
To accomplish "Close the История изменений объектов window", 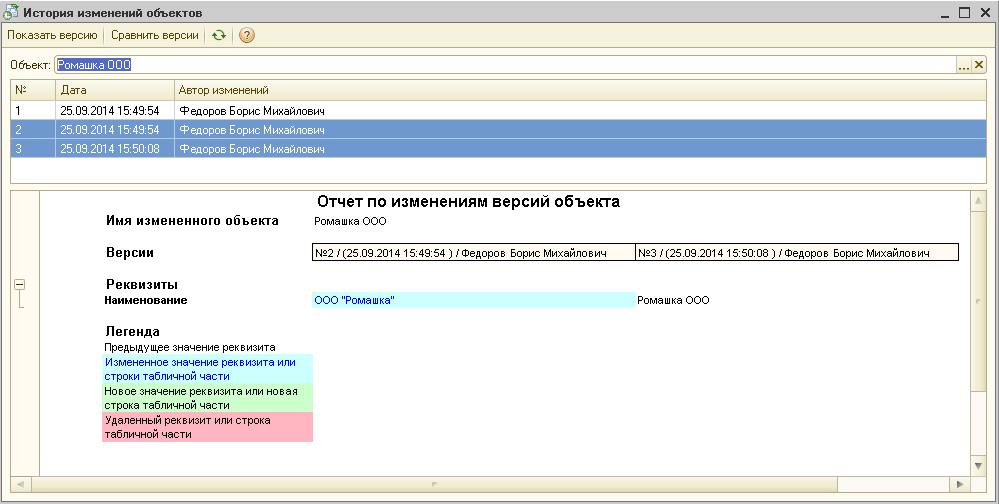I will coord(983,12).
